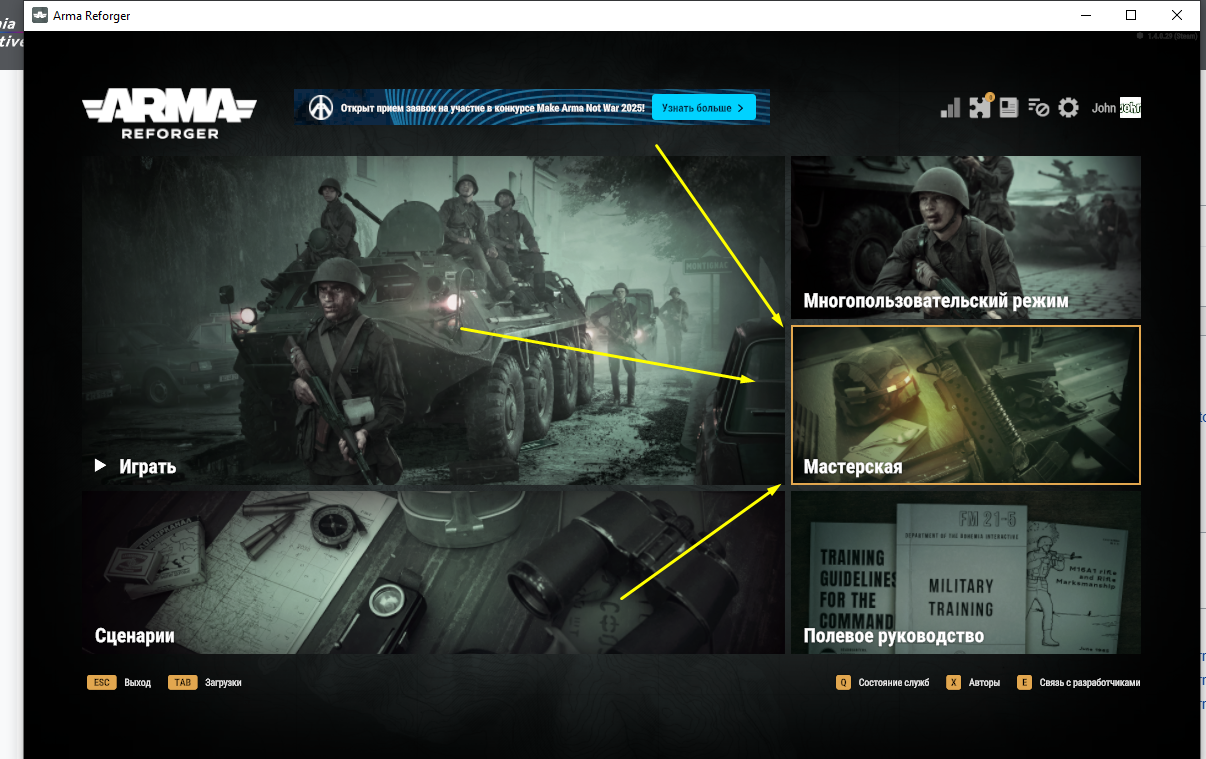Click the blocked list icon

click(1038, 108)
